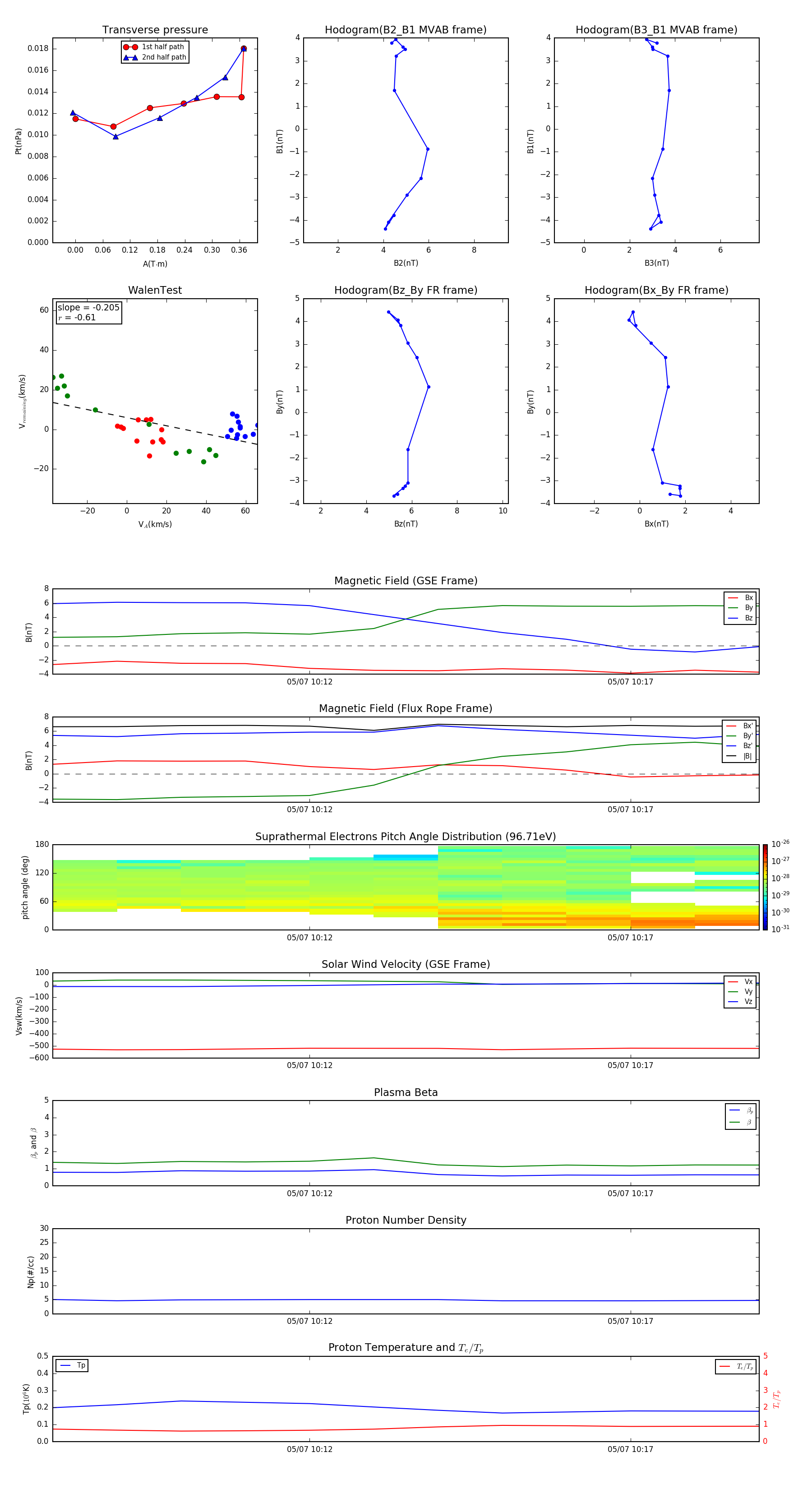This screenshot has height=1489, width=812.
Task: Click the 'Magnetic Field (GSE Frame)' title
Action: [x=406, y=581]
